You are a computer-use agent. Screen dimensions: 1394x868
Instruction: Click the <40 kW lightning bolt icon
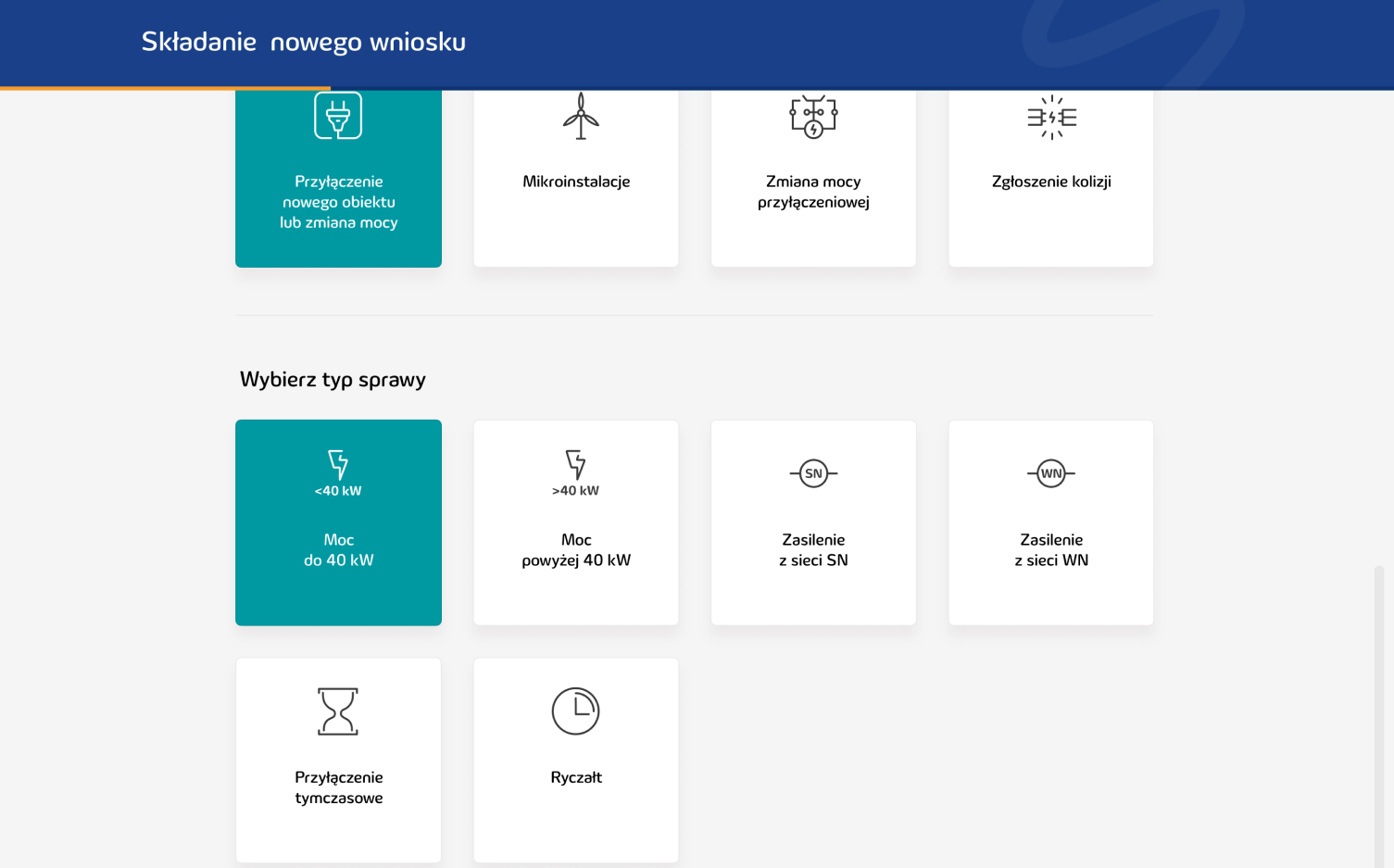[x=338, y=464]
